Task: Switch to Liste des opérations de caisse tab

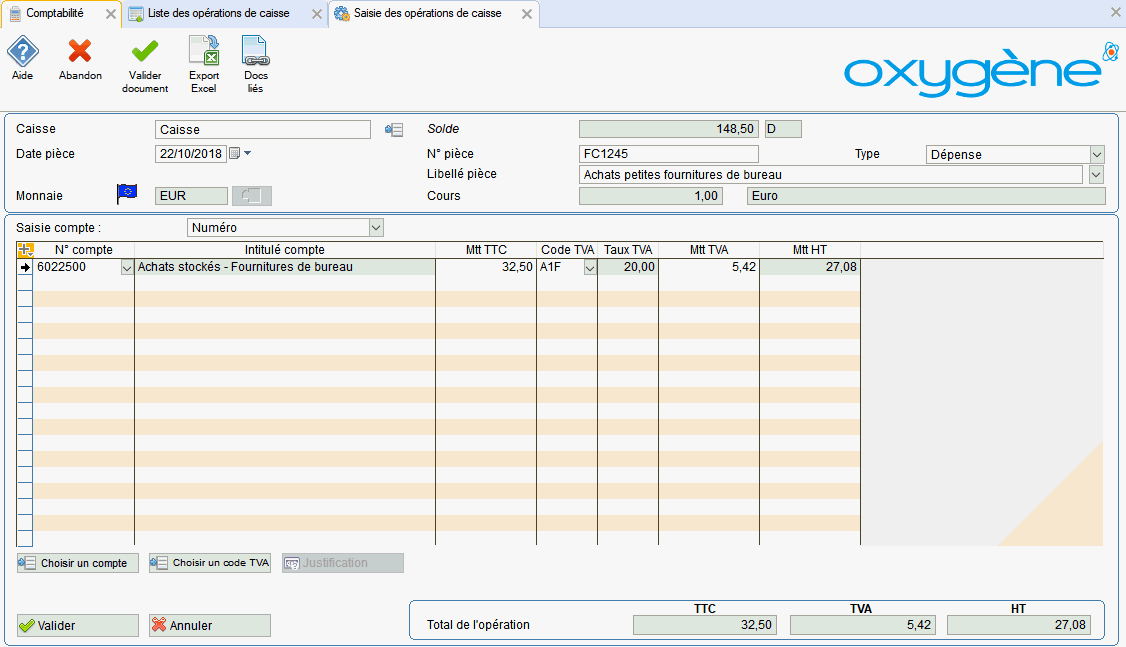Action: pyautogui.click(x=217, y=14)
